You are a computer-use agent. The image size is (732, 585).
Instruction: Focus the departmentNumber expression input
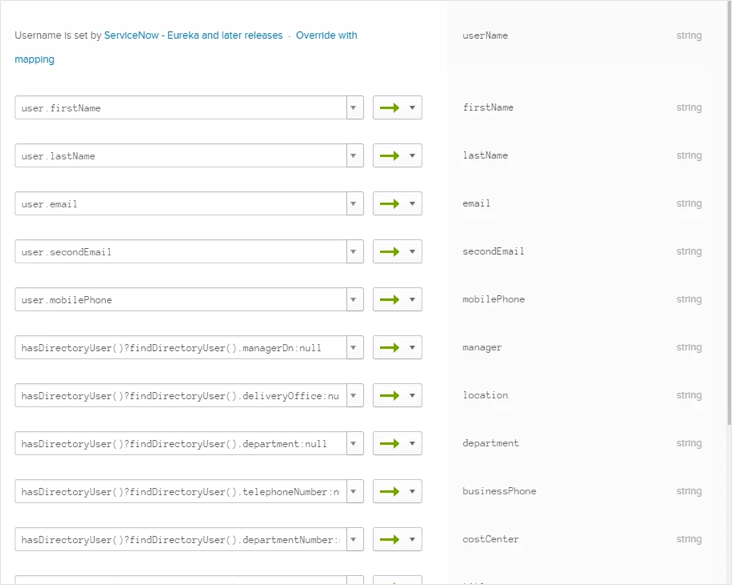coord(180,540)
